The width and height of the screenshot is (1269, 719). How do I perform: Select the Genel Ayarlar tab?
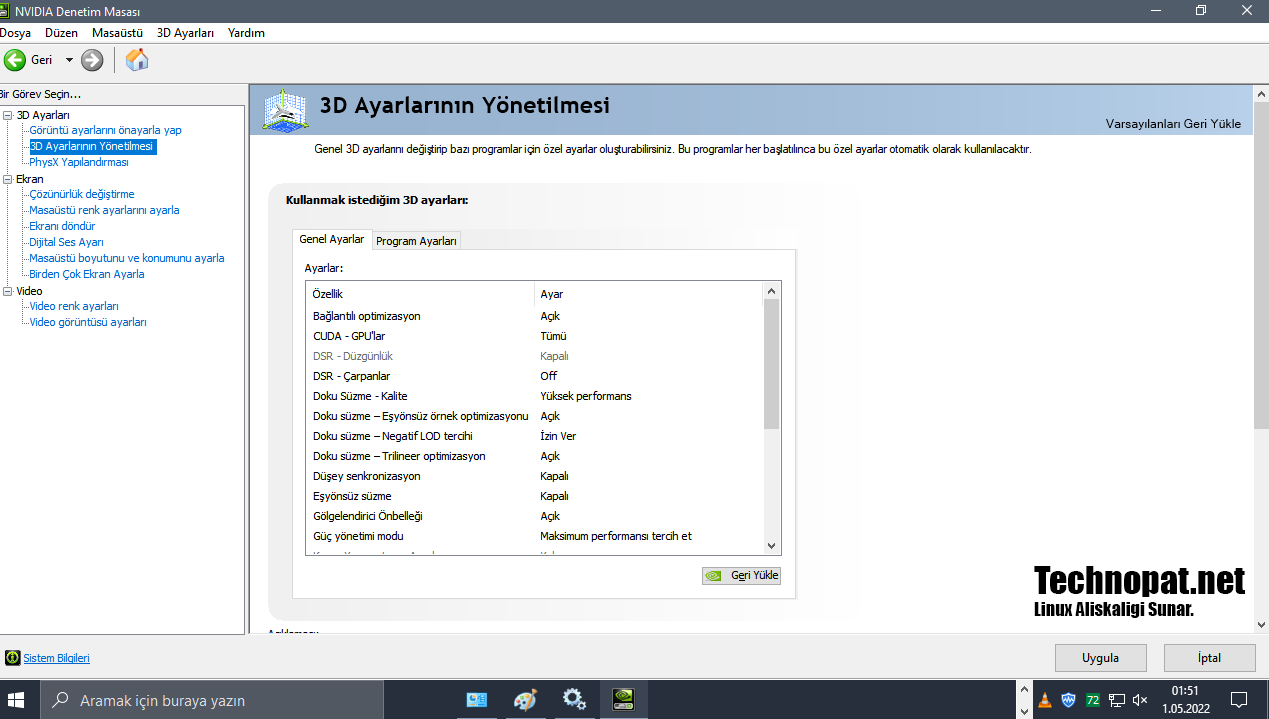coord(332,240)
